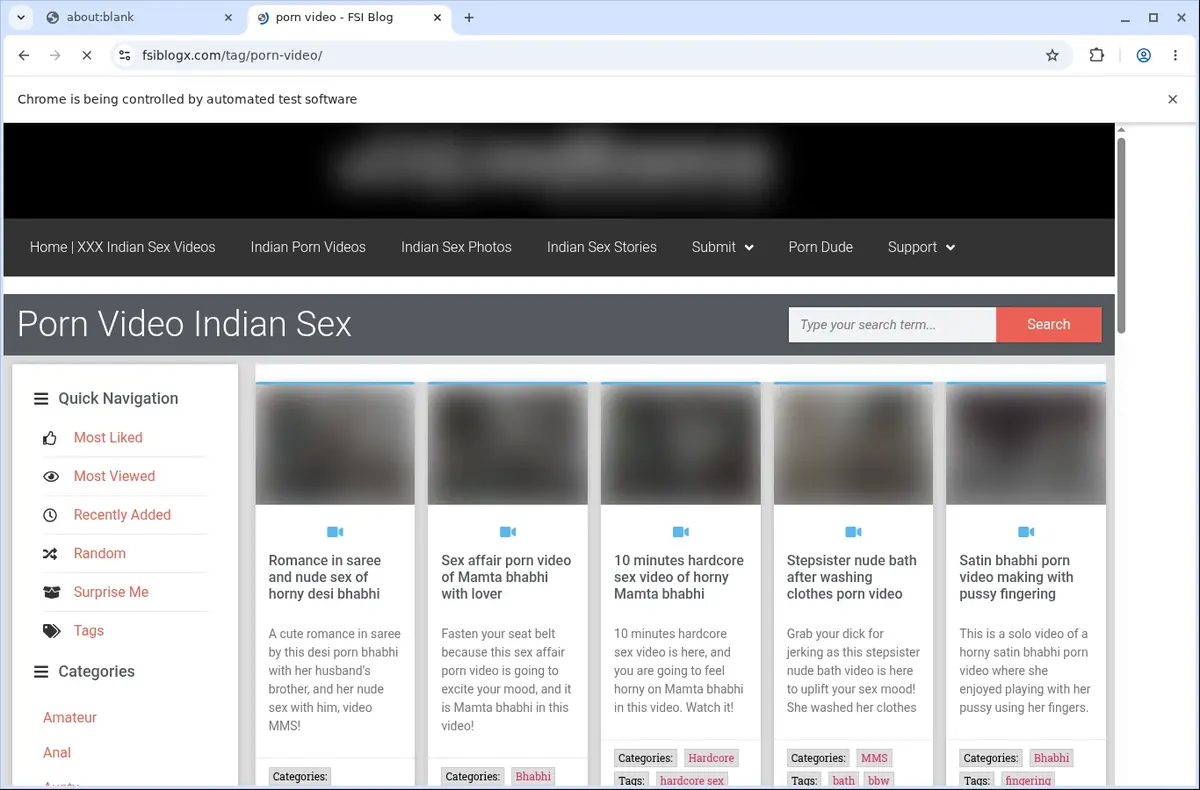The height and width of the screenshot is (790, 1200).
Task: Open the Chrome profile icon
Action: coord(1143,56)
